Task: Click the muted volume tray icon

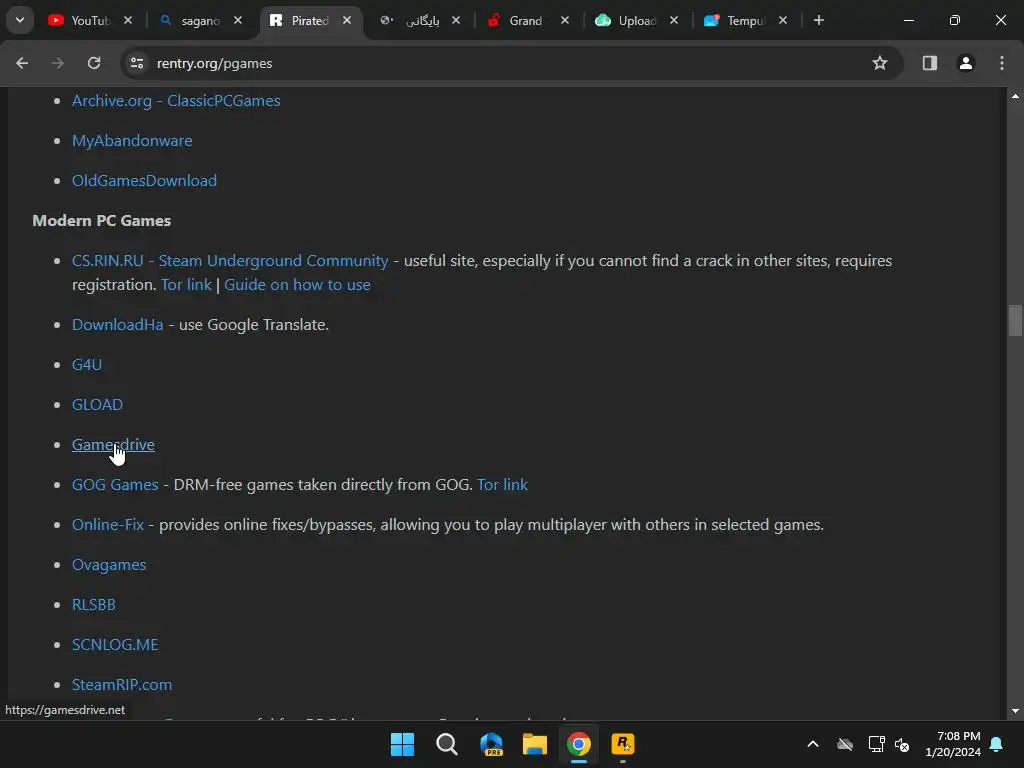Action: (903, 744)
